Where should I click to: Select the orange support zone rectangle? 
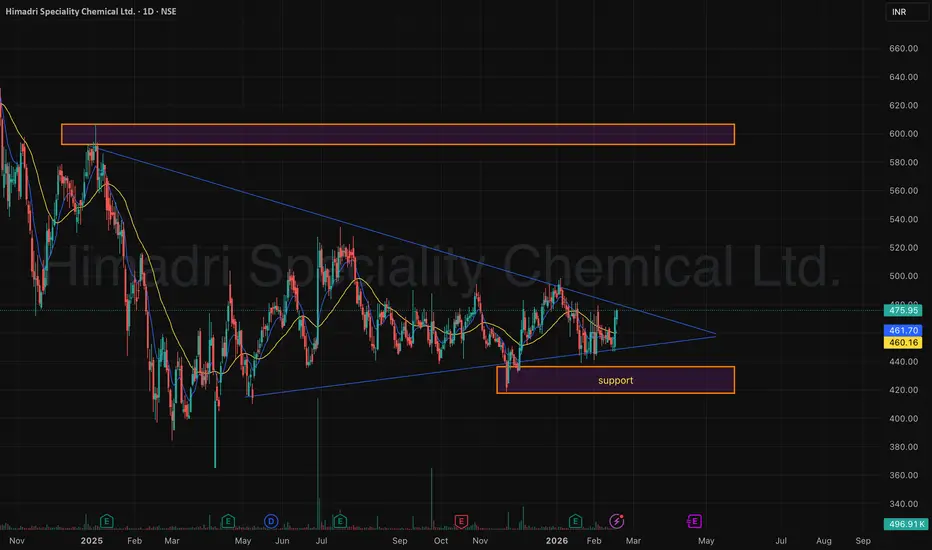615,380
